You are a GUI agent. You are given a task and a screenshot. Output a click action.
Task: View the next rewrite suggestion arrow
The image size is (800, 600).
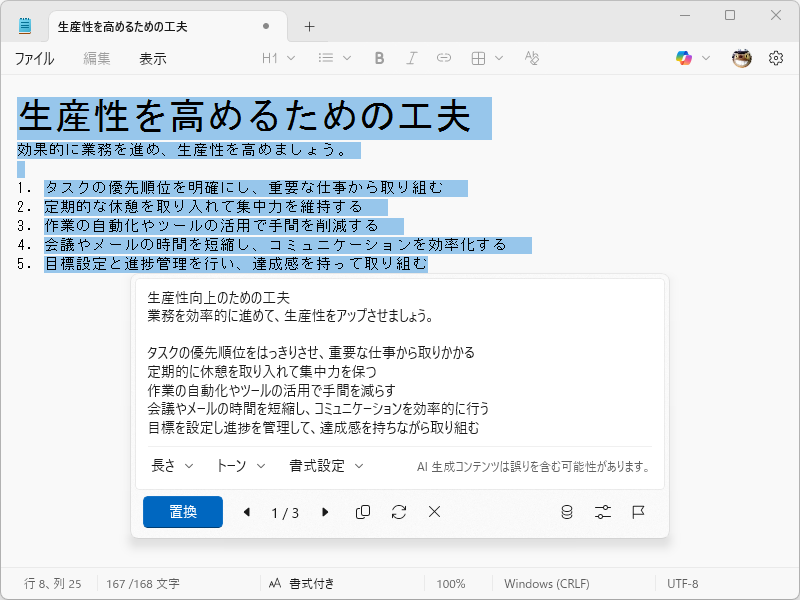325,512
